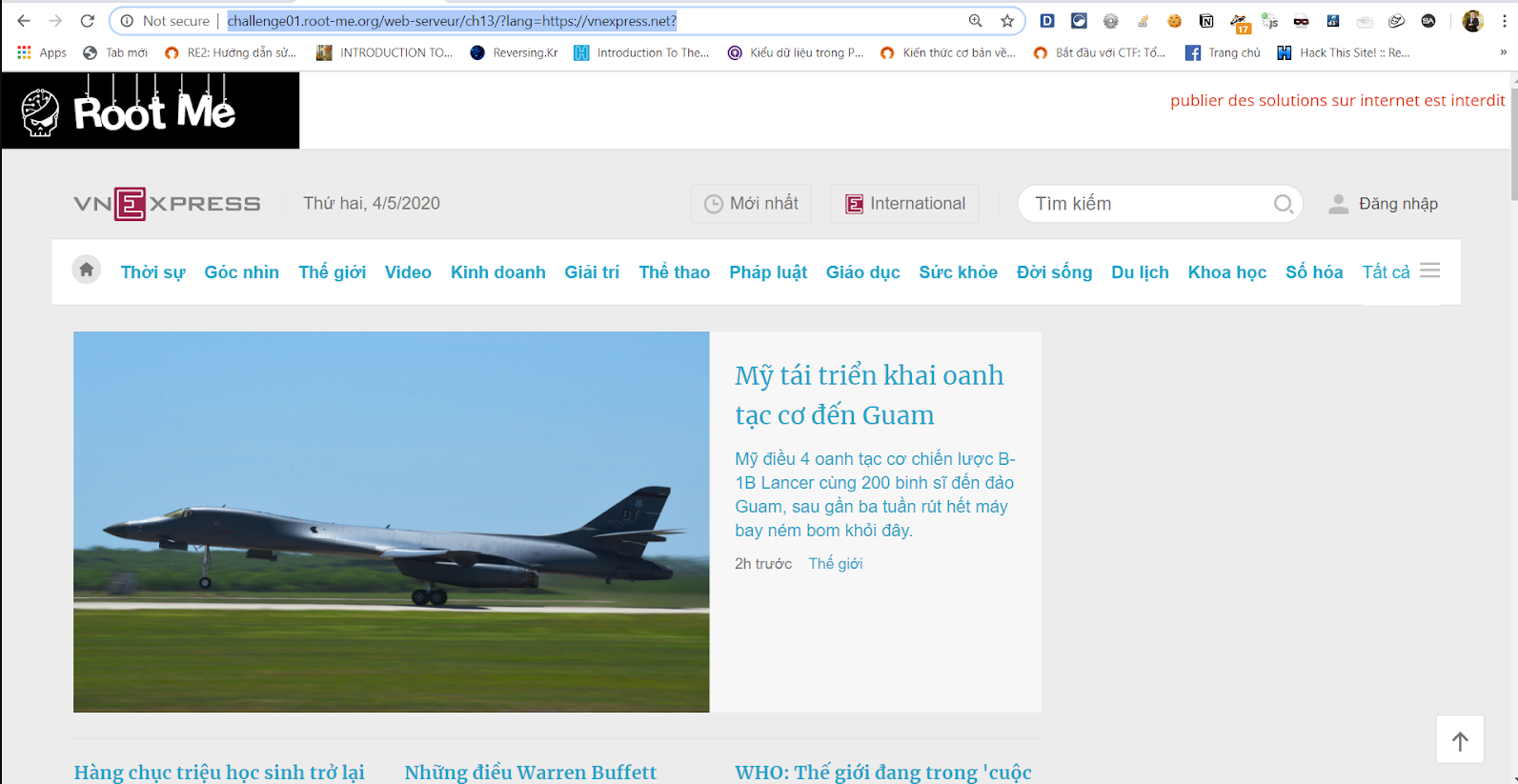Viewport: 1518px width, 784px height.
Task: Open the Chrome three-dot menu
Action: point(1505,21)
